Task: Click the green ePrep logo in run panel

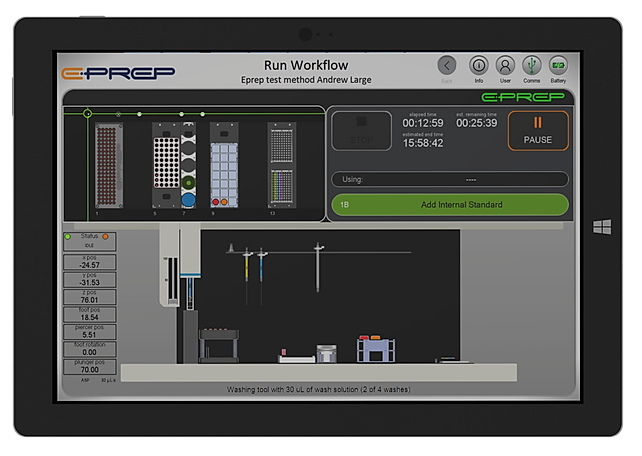Action: tap(524, 97)
